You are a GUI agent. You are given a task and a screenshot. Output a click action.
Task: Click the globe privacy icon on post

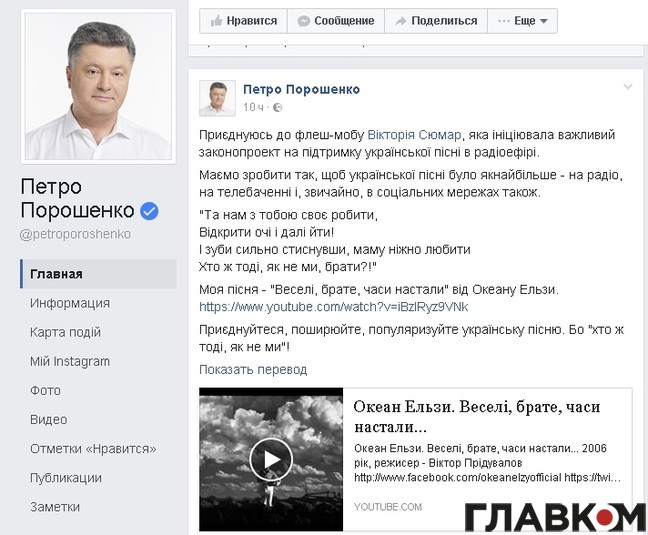278,107
